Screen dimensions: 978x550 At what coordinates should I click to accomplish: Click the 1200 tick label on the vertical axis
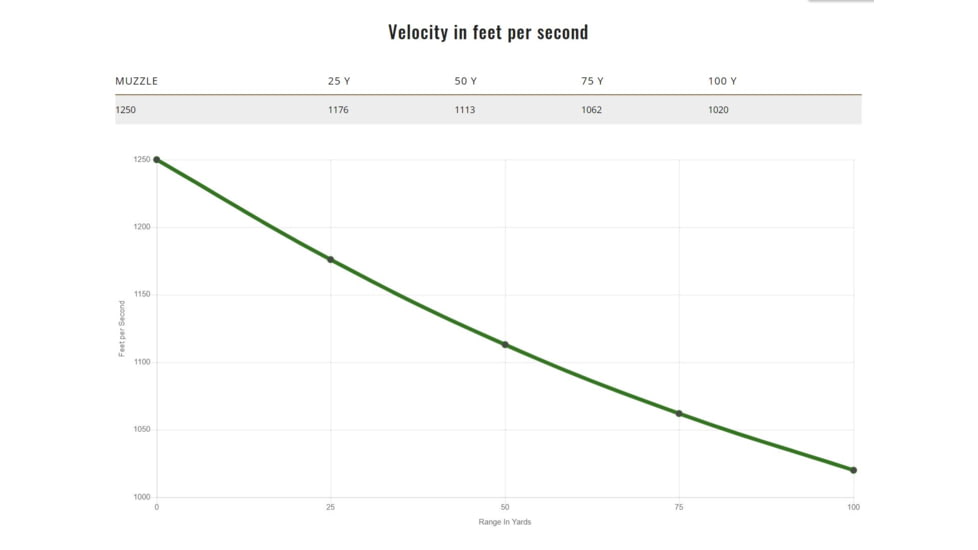click(x=141, y=227)
